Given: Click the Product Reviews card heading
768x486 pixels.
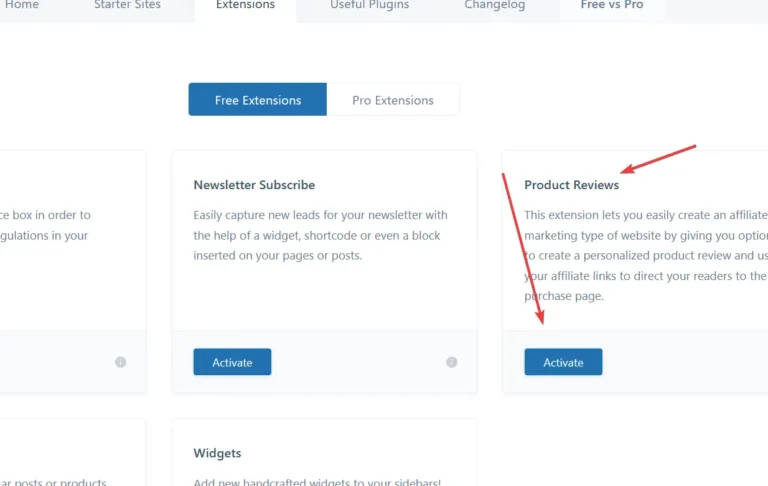Looking at the screenshot, I should coord(571,185).
